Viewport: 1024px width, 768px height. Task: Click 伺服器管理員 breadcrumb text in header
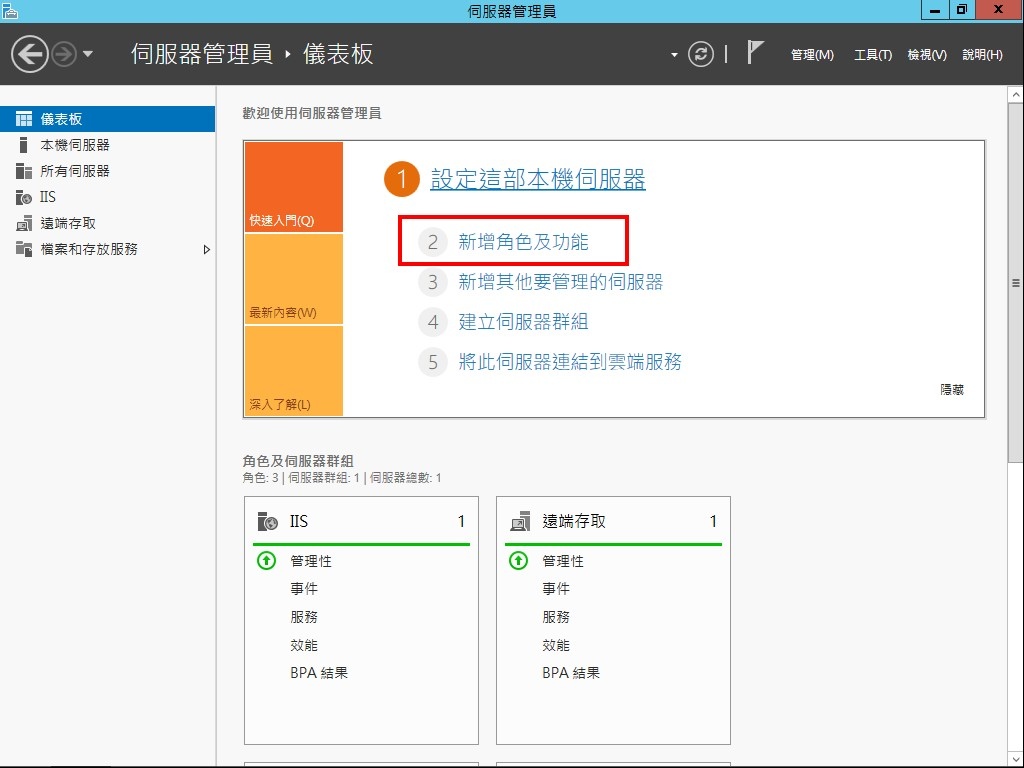tap(202, 54)
